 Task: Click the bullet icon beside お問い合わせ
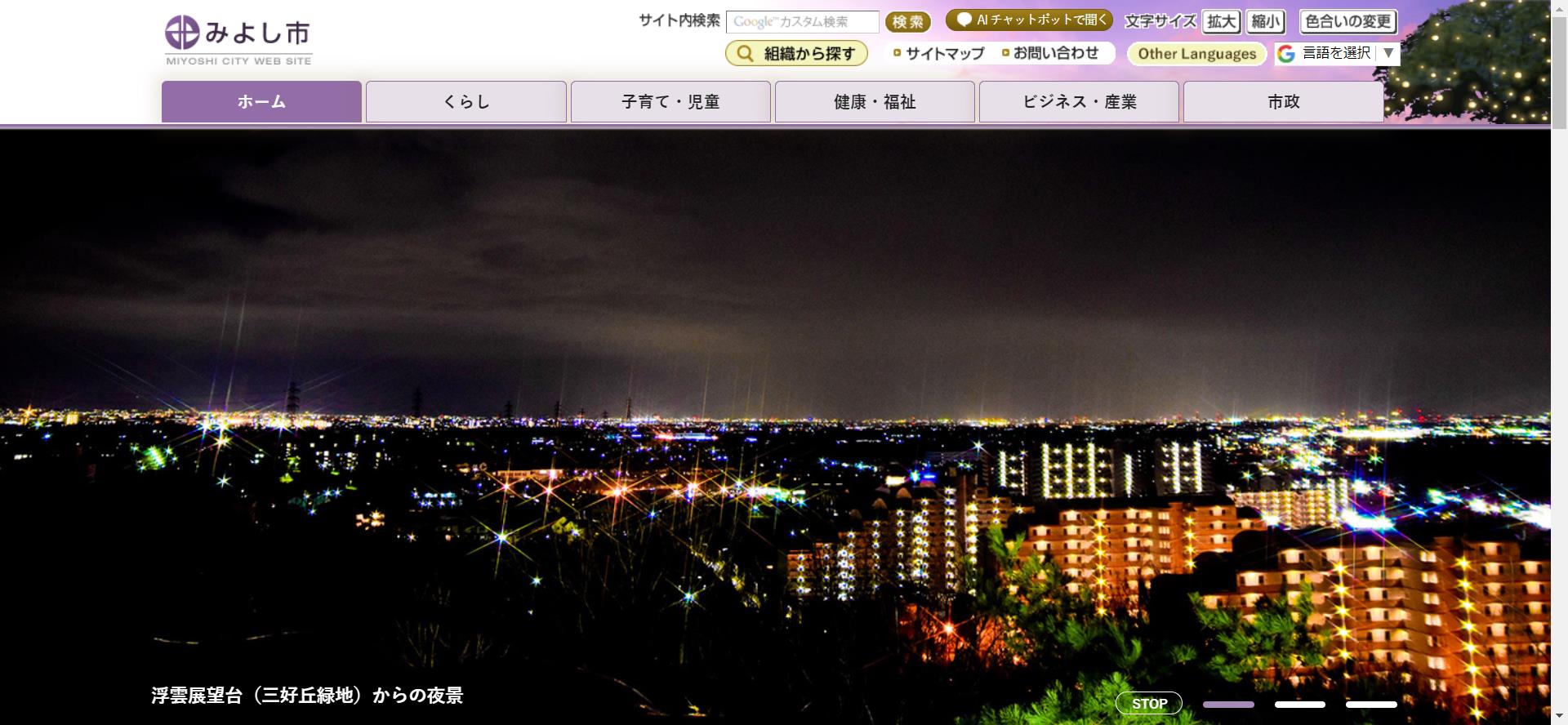[1005, 53]
